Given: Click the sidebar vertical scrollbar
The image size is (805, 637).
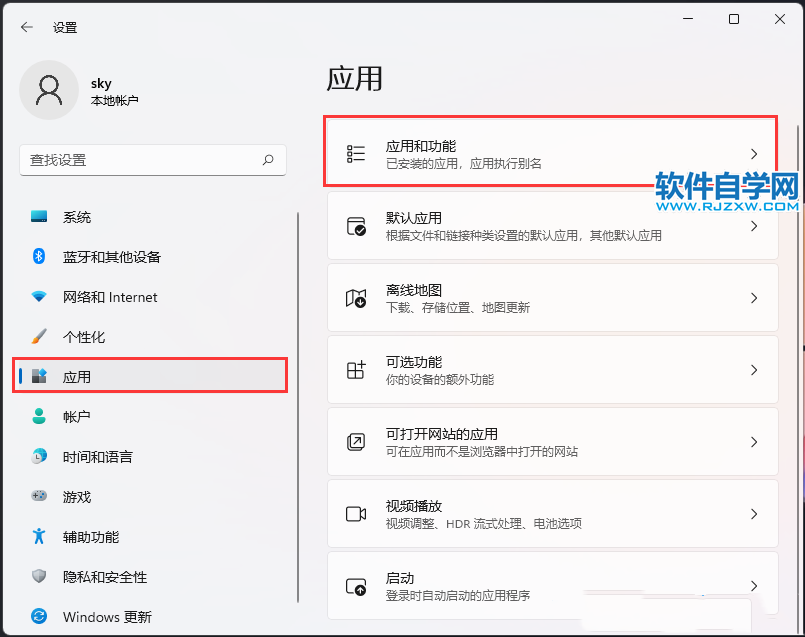Looking at the screenshot, I should coord(297,400).
